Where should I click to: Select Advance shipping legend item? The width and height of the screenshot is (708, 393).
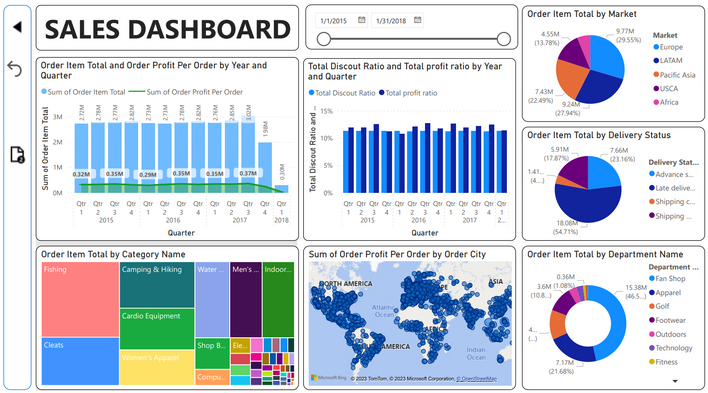pyautogui.click(x=671, y=174)
